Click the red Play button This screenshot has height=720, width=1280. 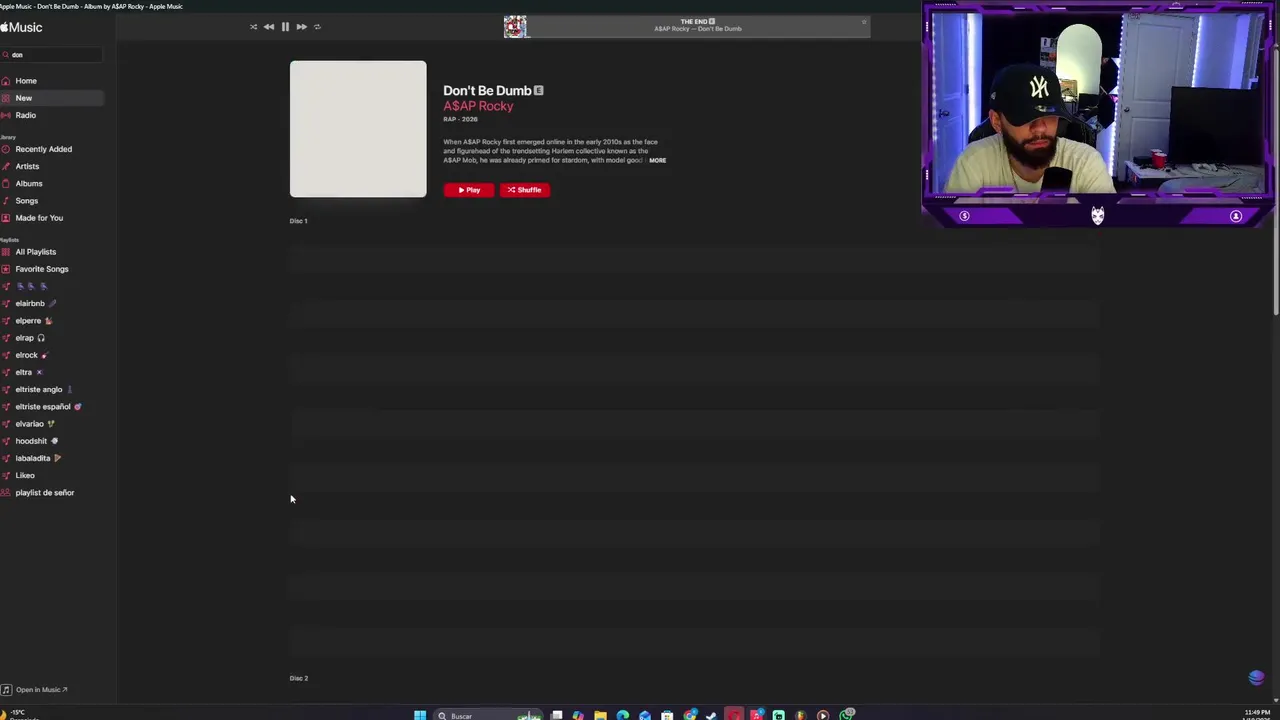click(x=469, y=190)
